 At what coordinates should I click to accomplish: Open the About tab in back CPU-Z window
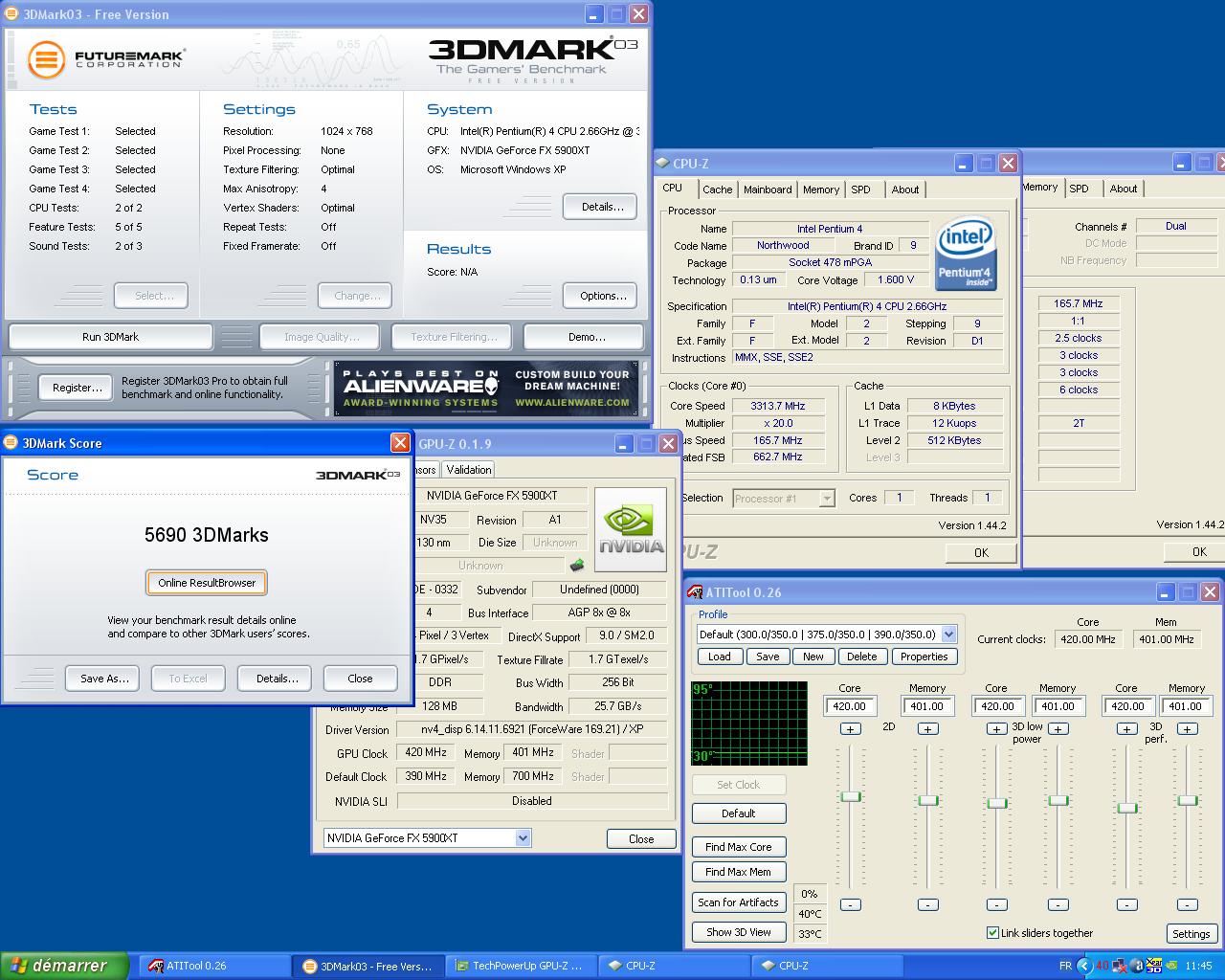tap(1124, 189)
